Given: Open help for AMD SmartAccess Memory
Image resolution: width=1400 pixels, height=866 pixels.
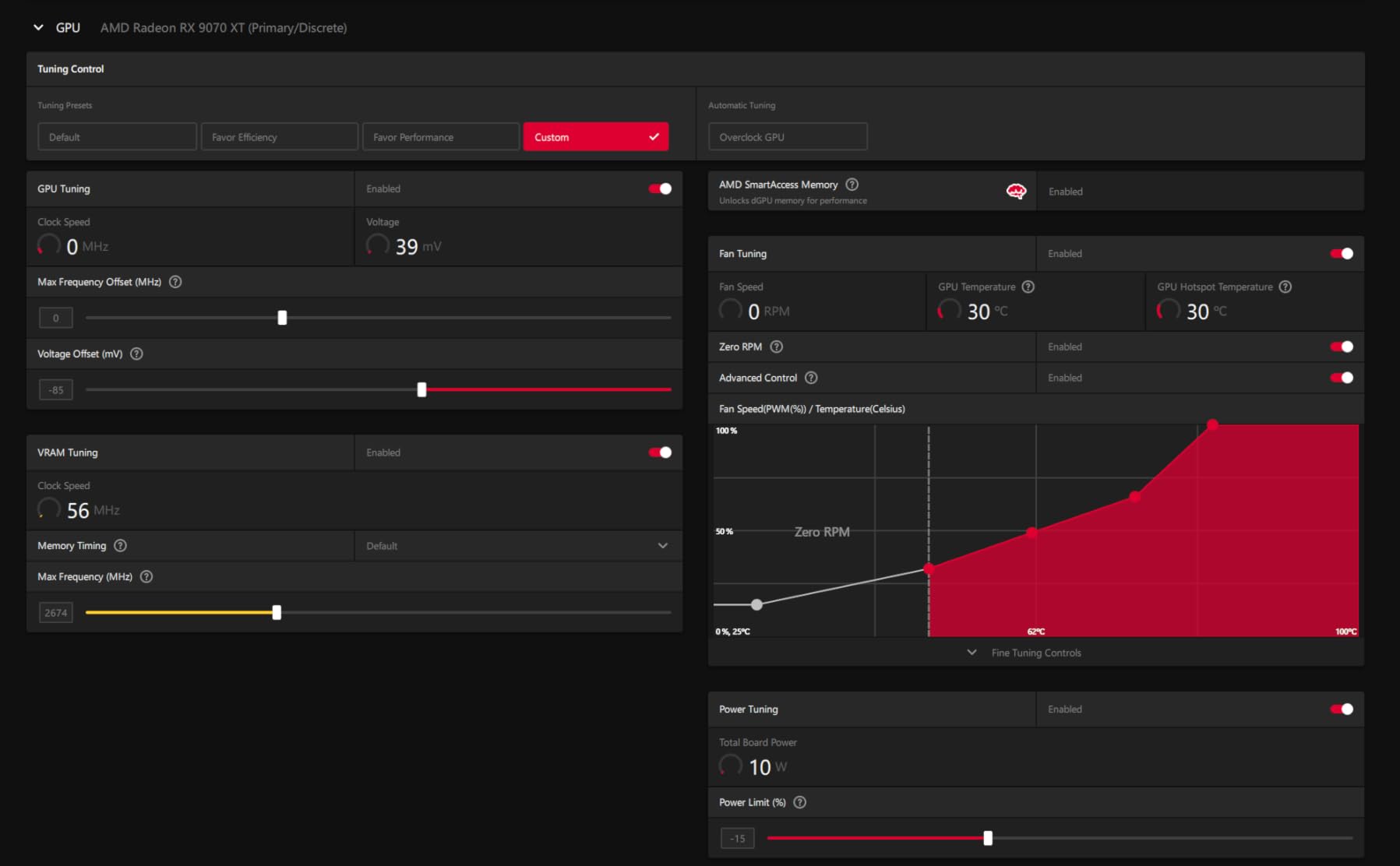Looking at the screenshot, I should click(x=852, y=185).
